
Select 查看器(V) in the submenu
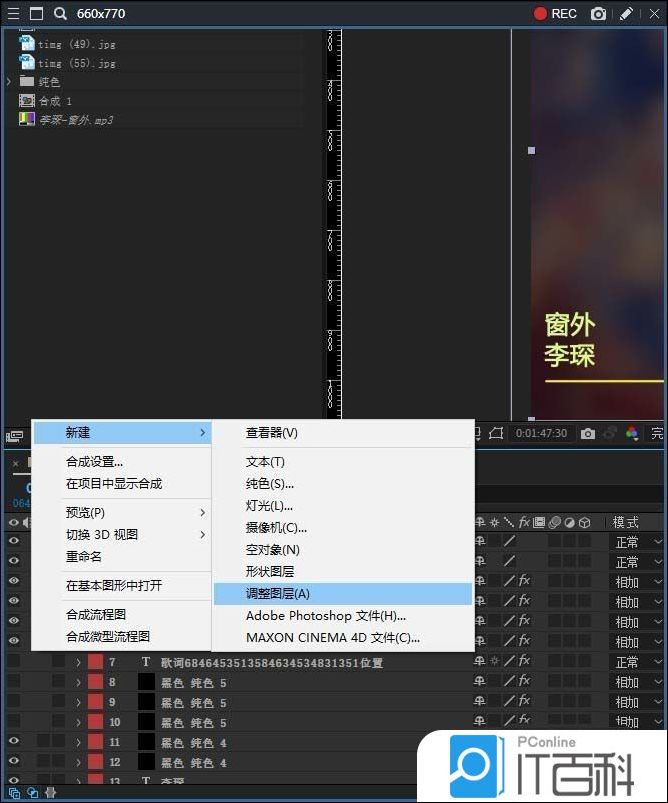pos(272,433)
